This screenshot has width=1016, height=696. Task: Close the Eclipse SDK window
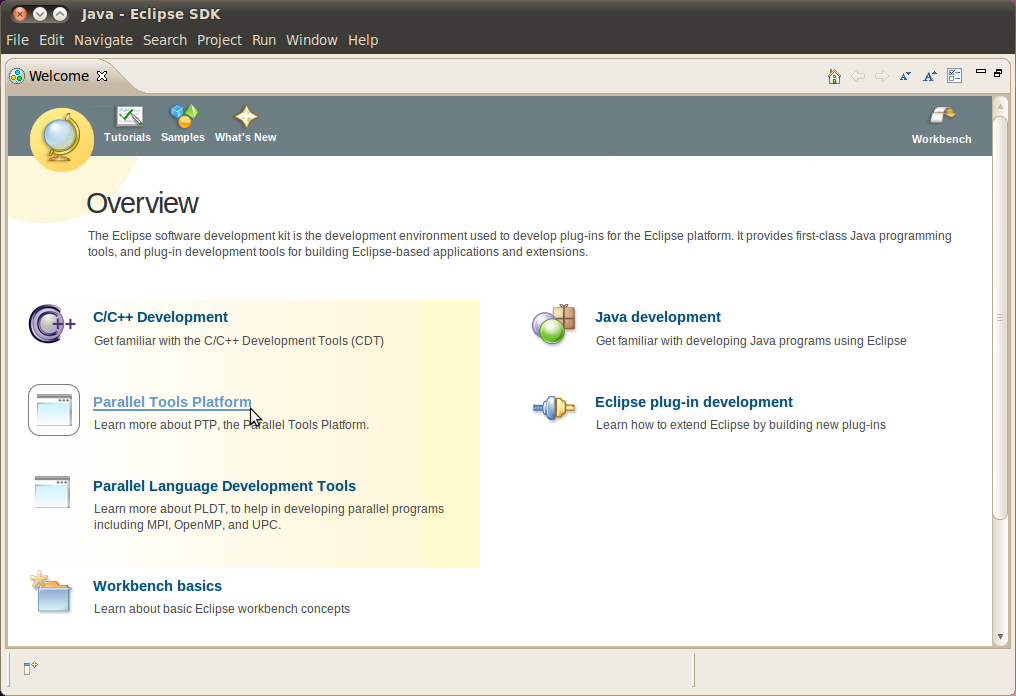click(x=20, y=14)
